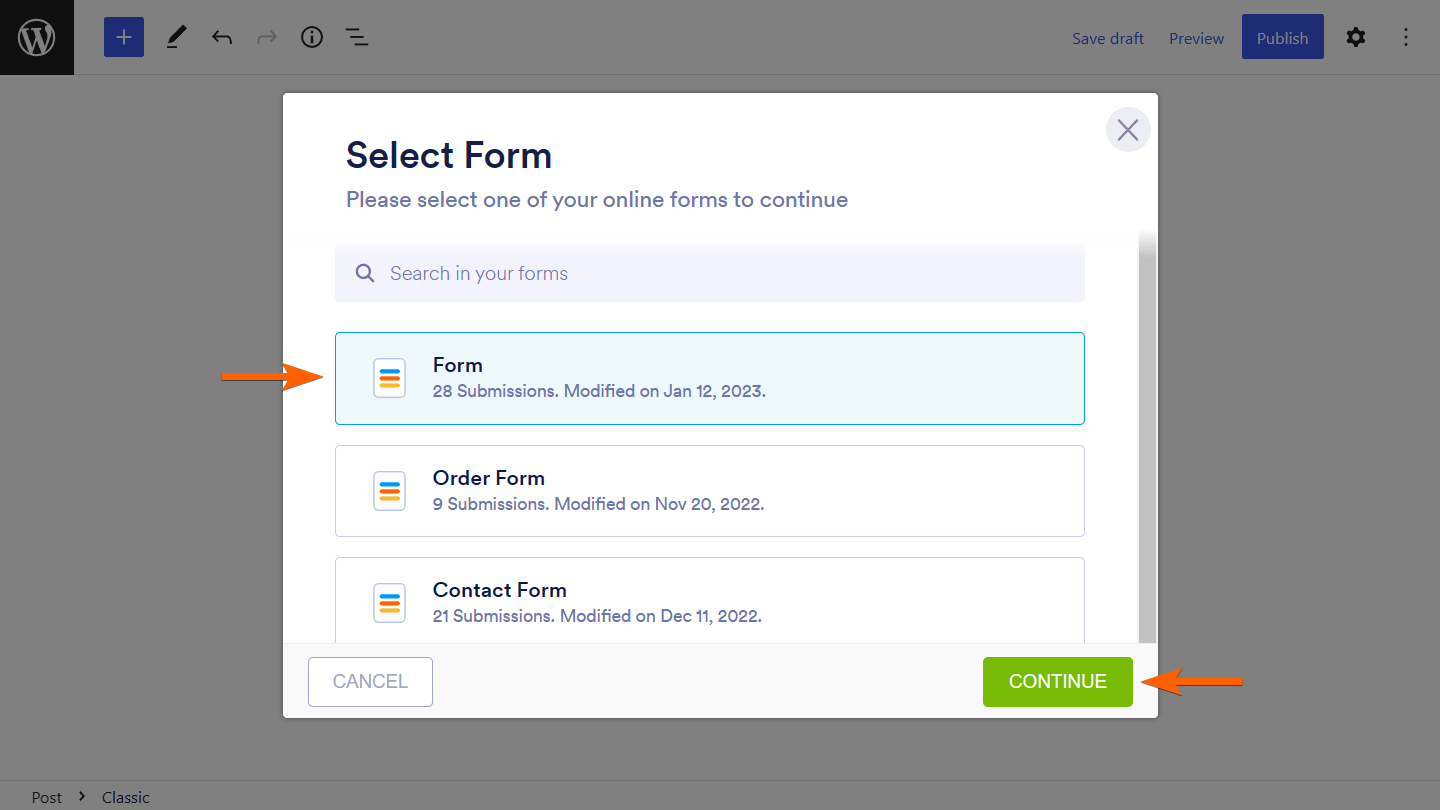Close the Select Form dialog
This screenshot has width=1440, height=810.
[1128, 130]
